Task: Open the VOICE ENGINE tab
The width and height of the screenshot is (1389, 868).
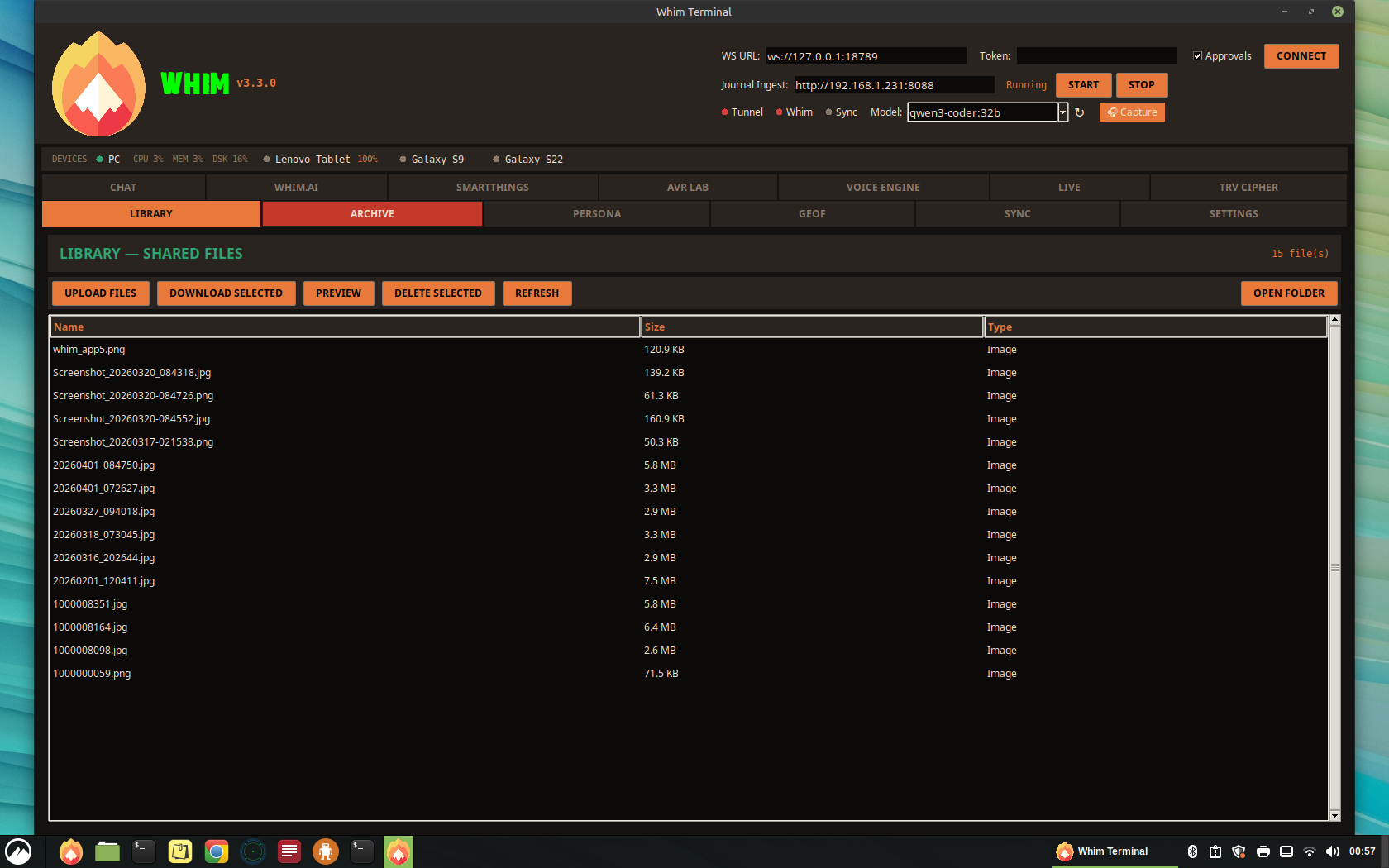Action: click(x=882, y=188)
